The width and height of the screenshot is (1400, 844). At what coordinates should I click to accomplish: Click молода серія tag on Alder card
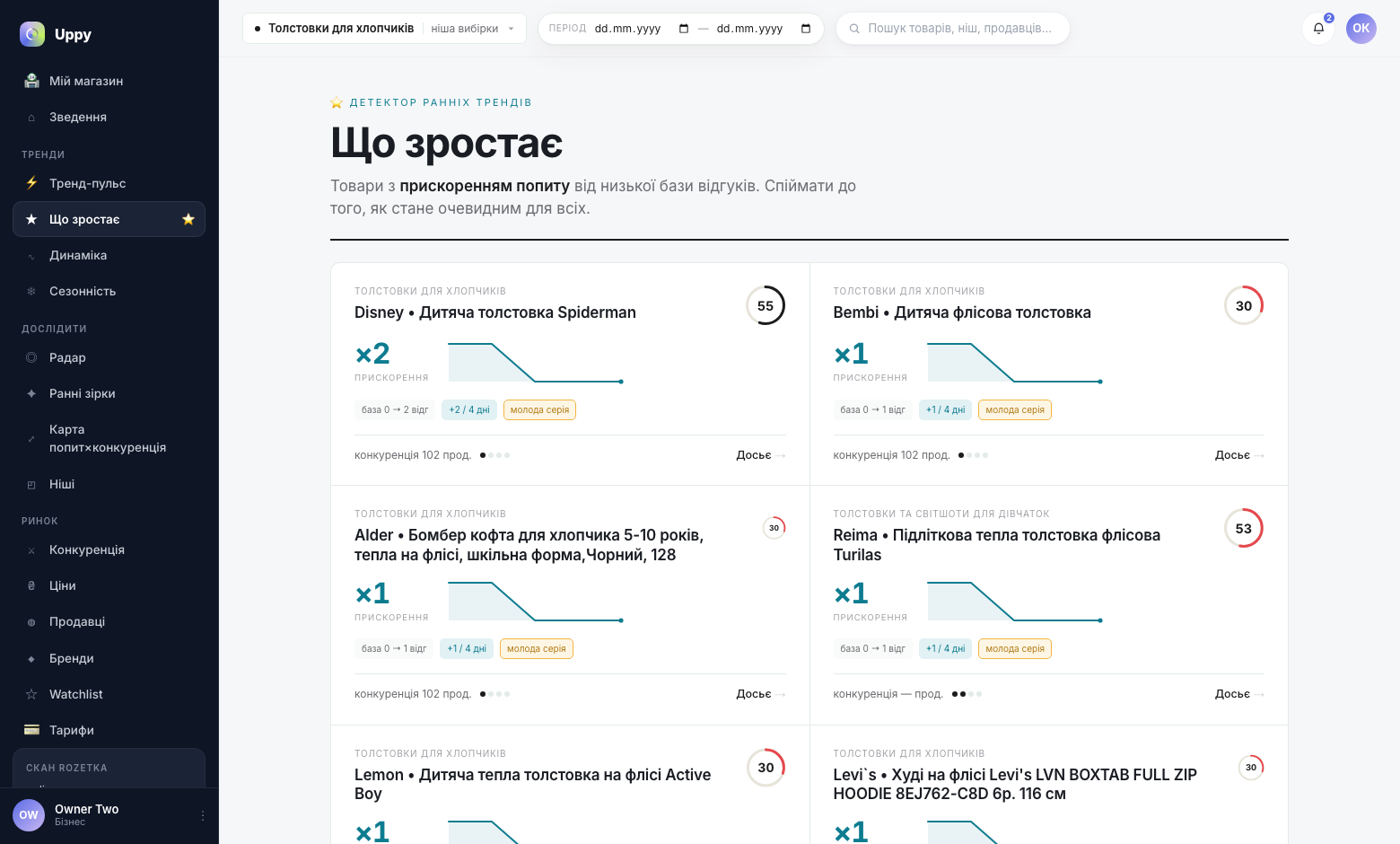(x=537, y=648)
